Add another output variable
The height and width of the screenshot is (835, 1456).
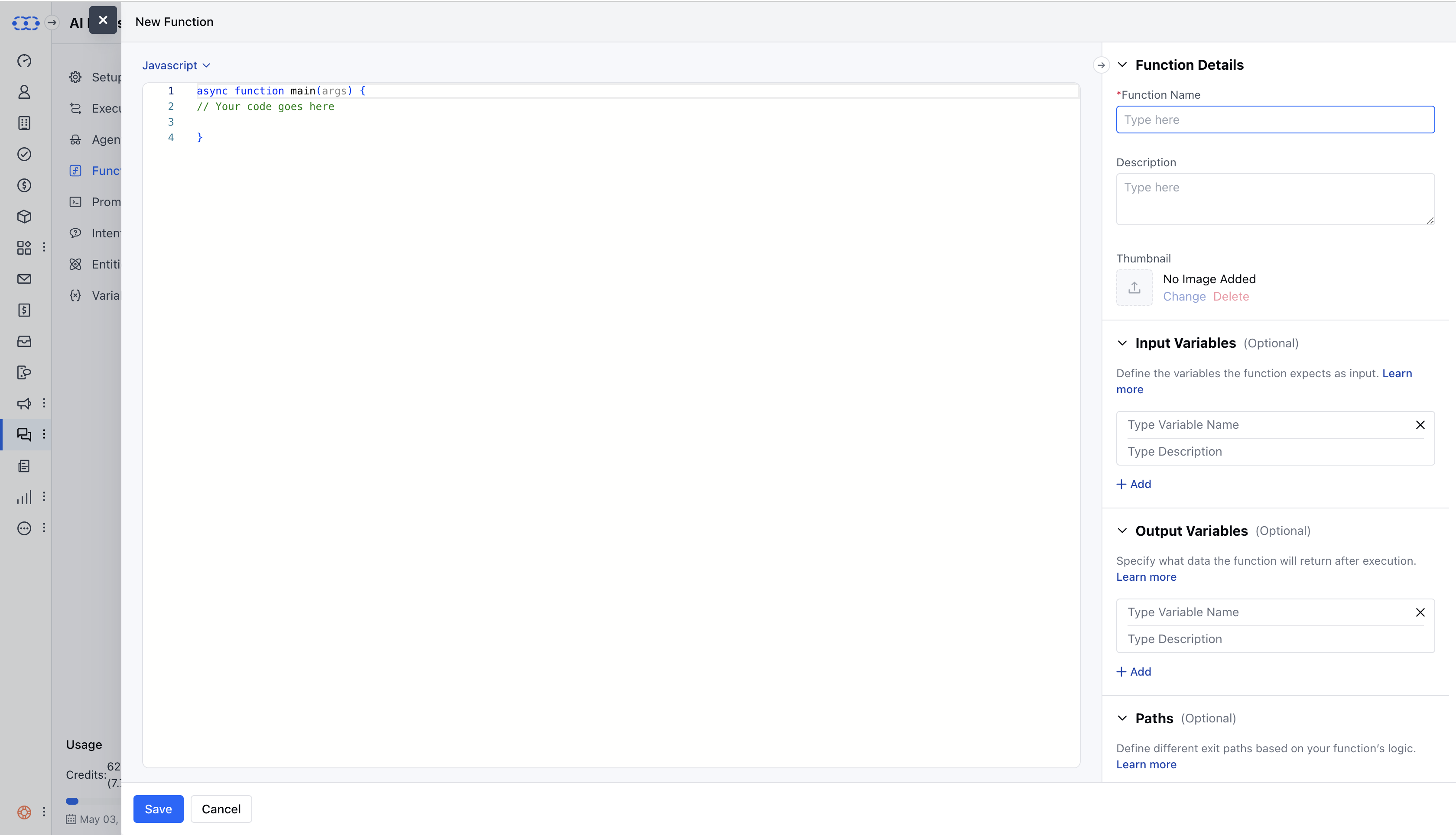tap(1134, 672)
